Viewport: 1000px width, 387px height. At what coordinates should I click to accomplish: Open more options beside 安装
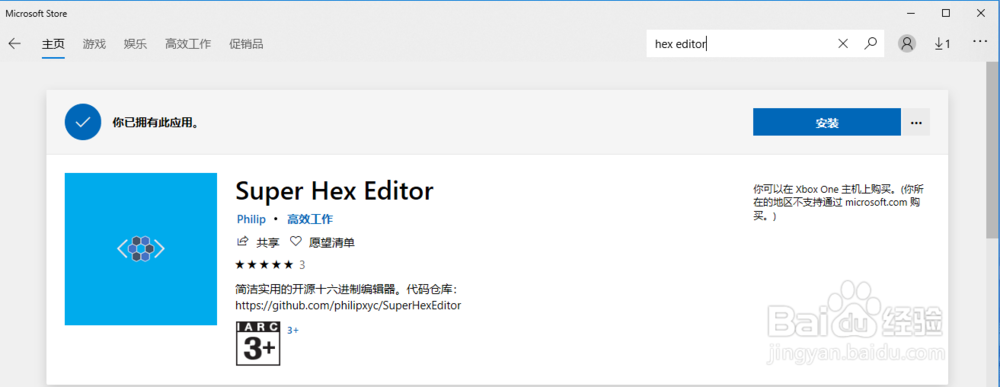coord(916,122)
